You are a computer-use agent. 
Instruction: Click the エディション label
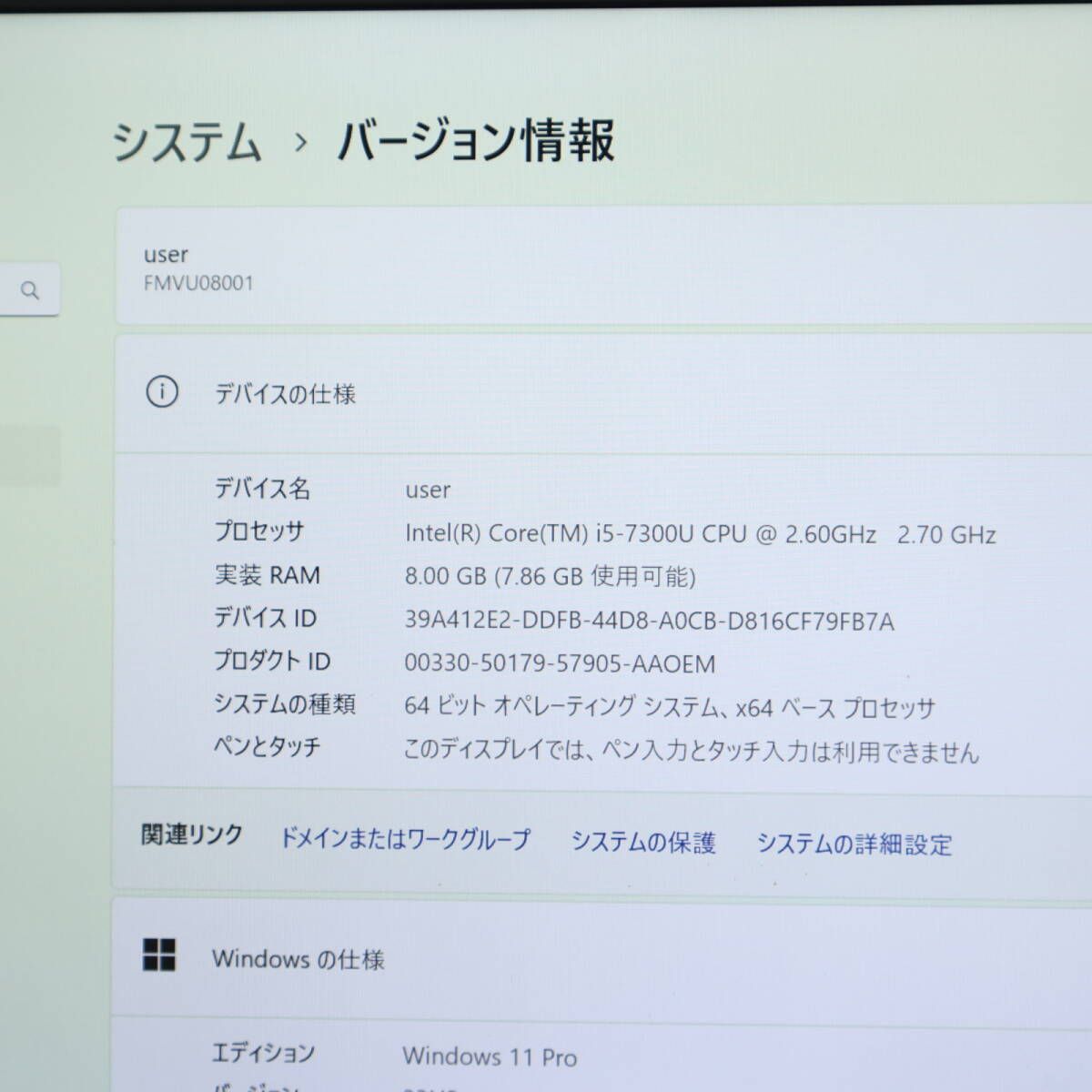[x=263, y=1053]
